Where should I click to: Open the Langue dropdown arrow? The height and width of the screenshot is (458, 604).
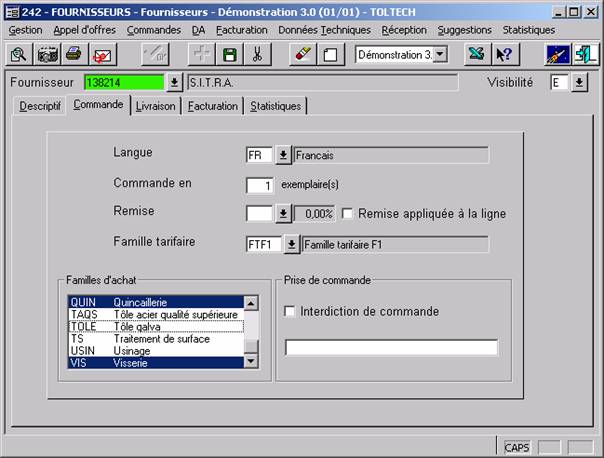[x=283, y=155]
